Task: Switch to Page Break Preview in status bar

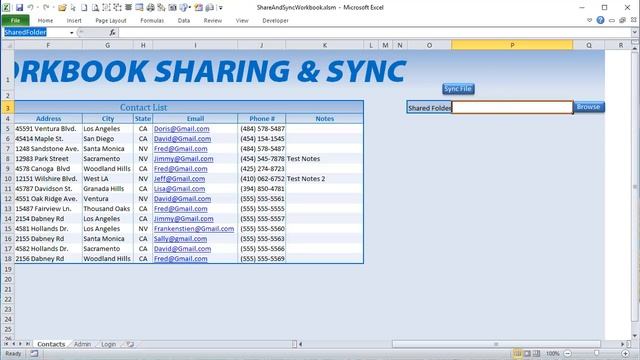Action: 536,353
